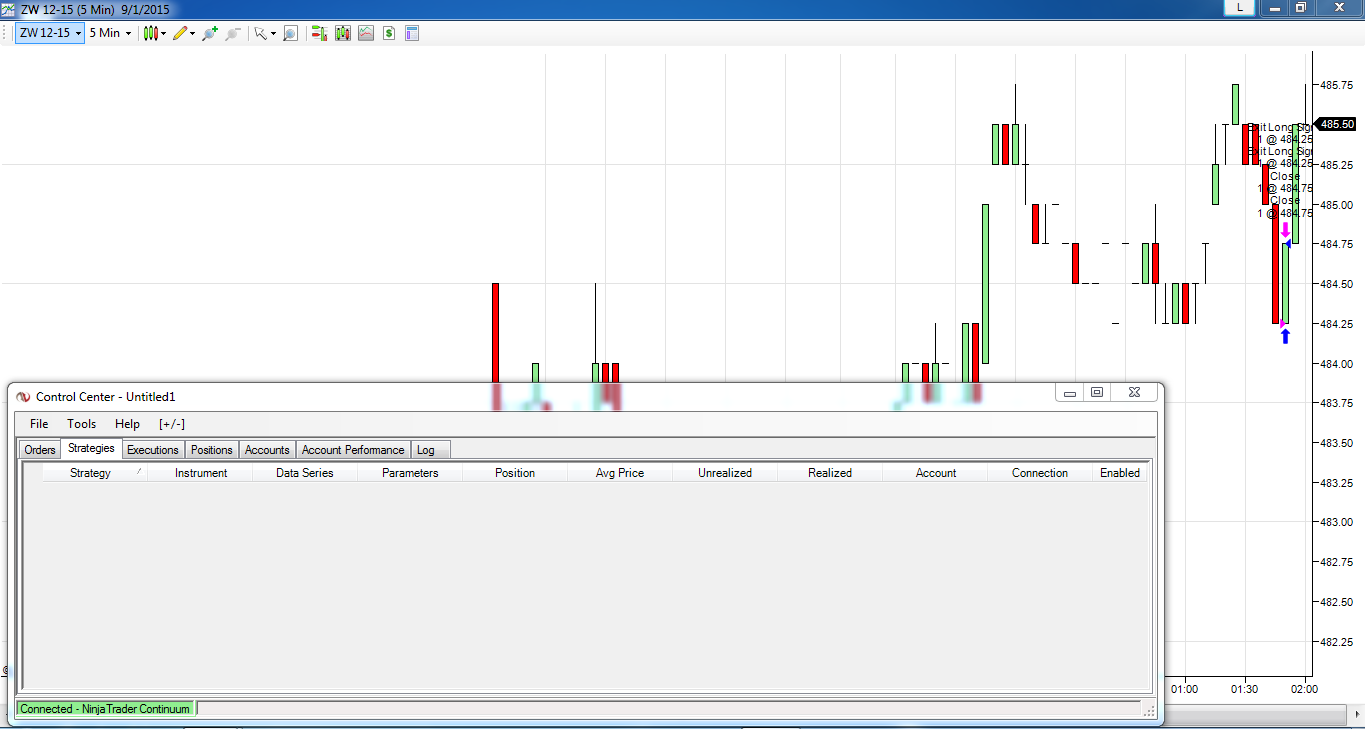
Task: Click the Account column header
Action: click(936, 473)
